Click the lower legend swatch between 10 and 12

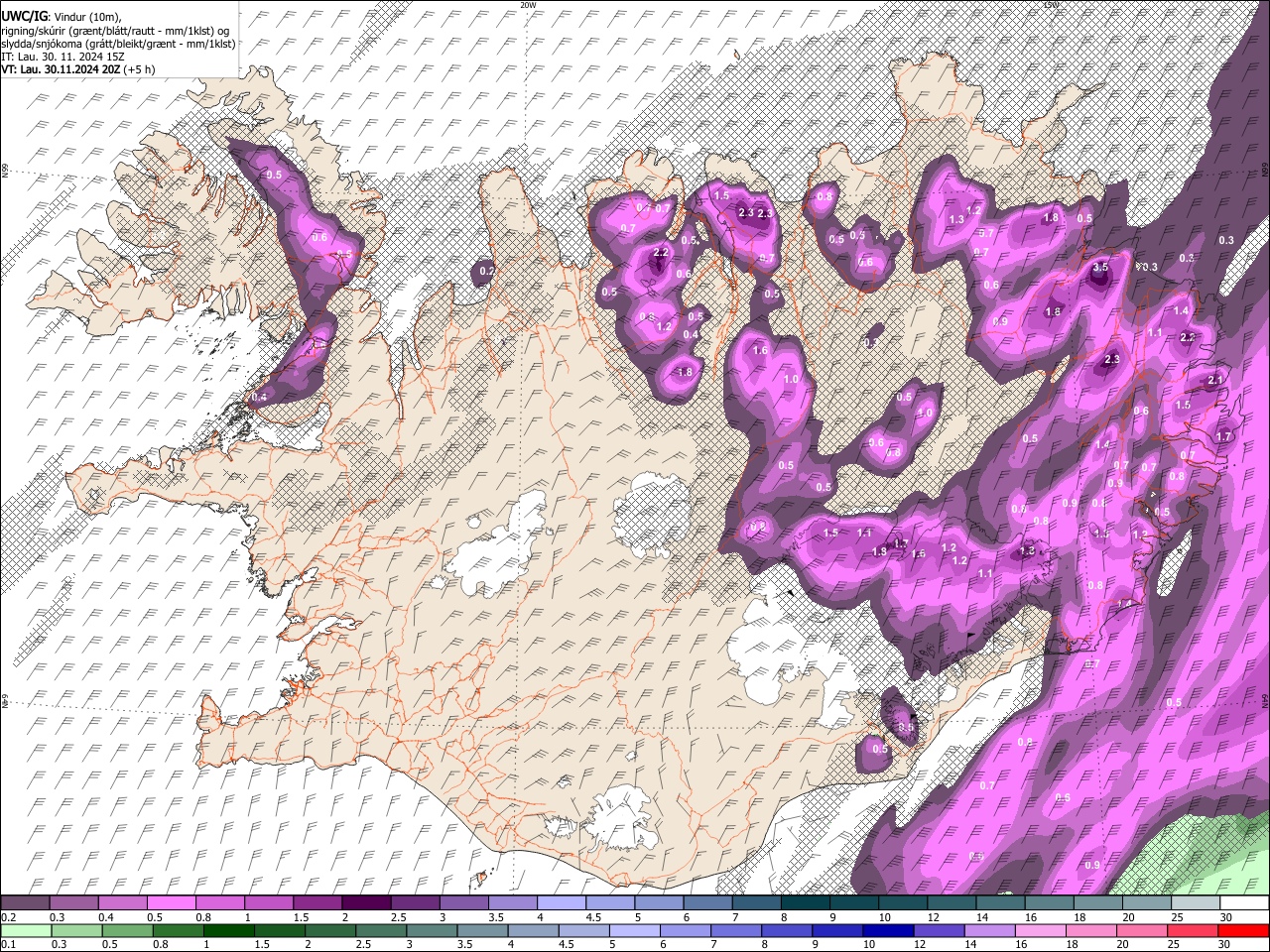(888, 930)
